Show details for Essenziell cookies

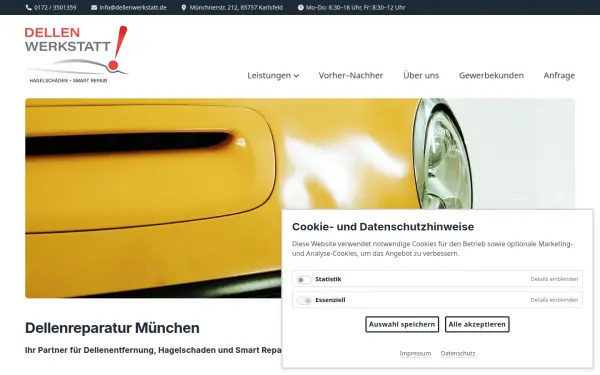554,300
